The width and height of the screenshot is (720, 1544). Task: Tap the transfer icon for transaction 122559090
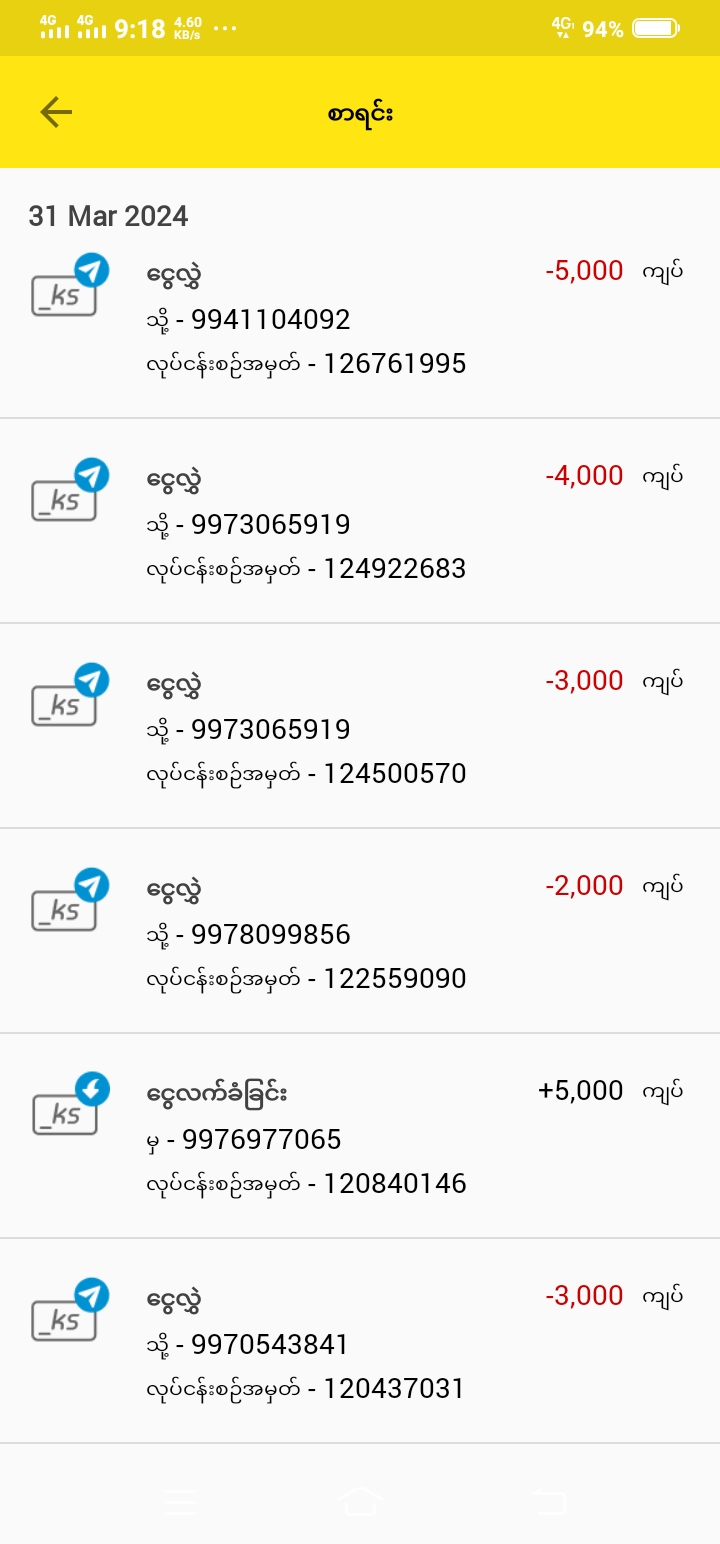(x=68, y=902)
